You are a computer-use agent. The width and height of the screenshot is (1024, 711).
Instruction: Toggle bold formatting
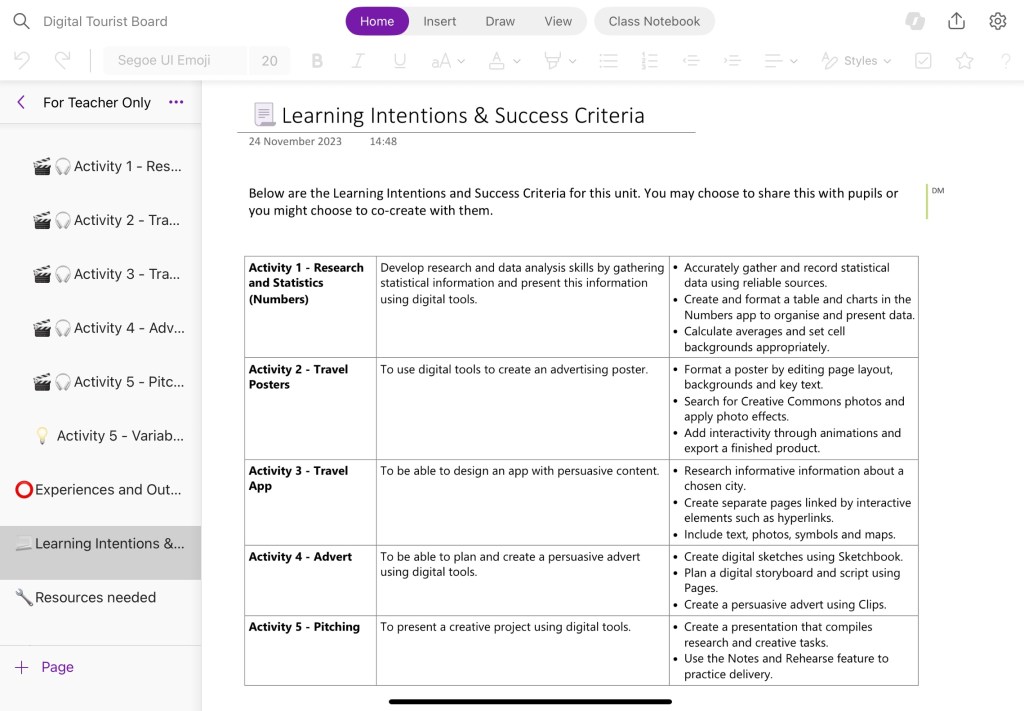click(317, 61)
